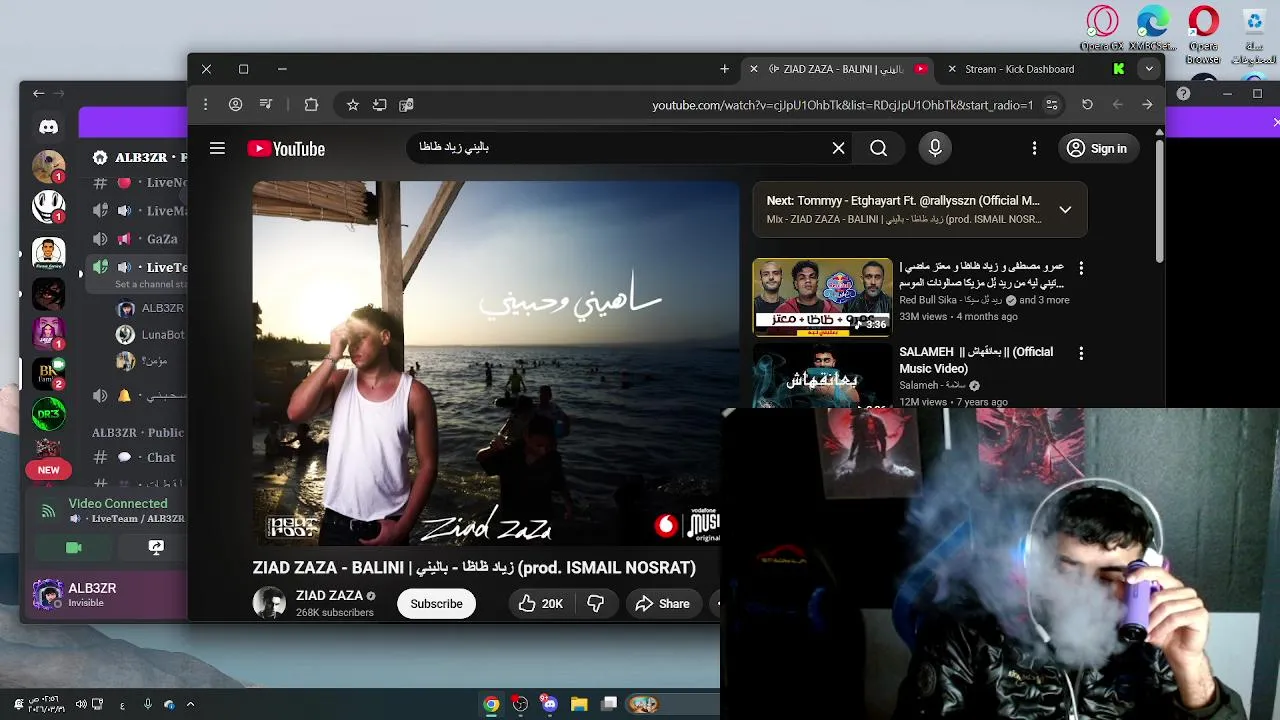The height and width of the screenshot is (720, 1280).
Task: Open Opera browser desktop shortcut
Action: tap(1204, 34)
